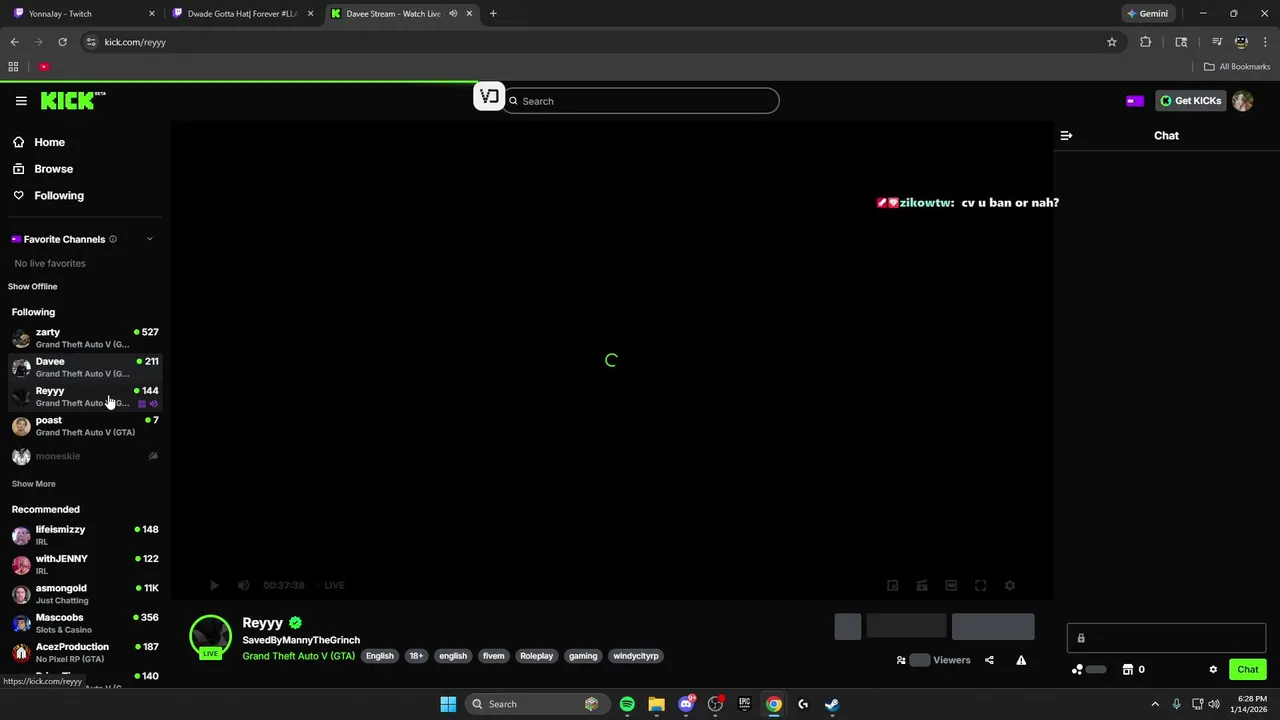Click Favorite Channels info icon
The height and width of the screenshot is (720, 1280).
[113, 239]
